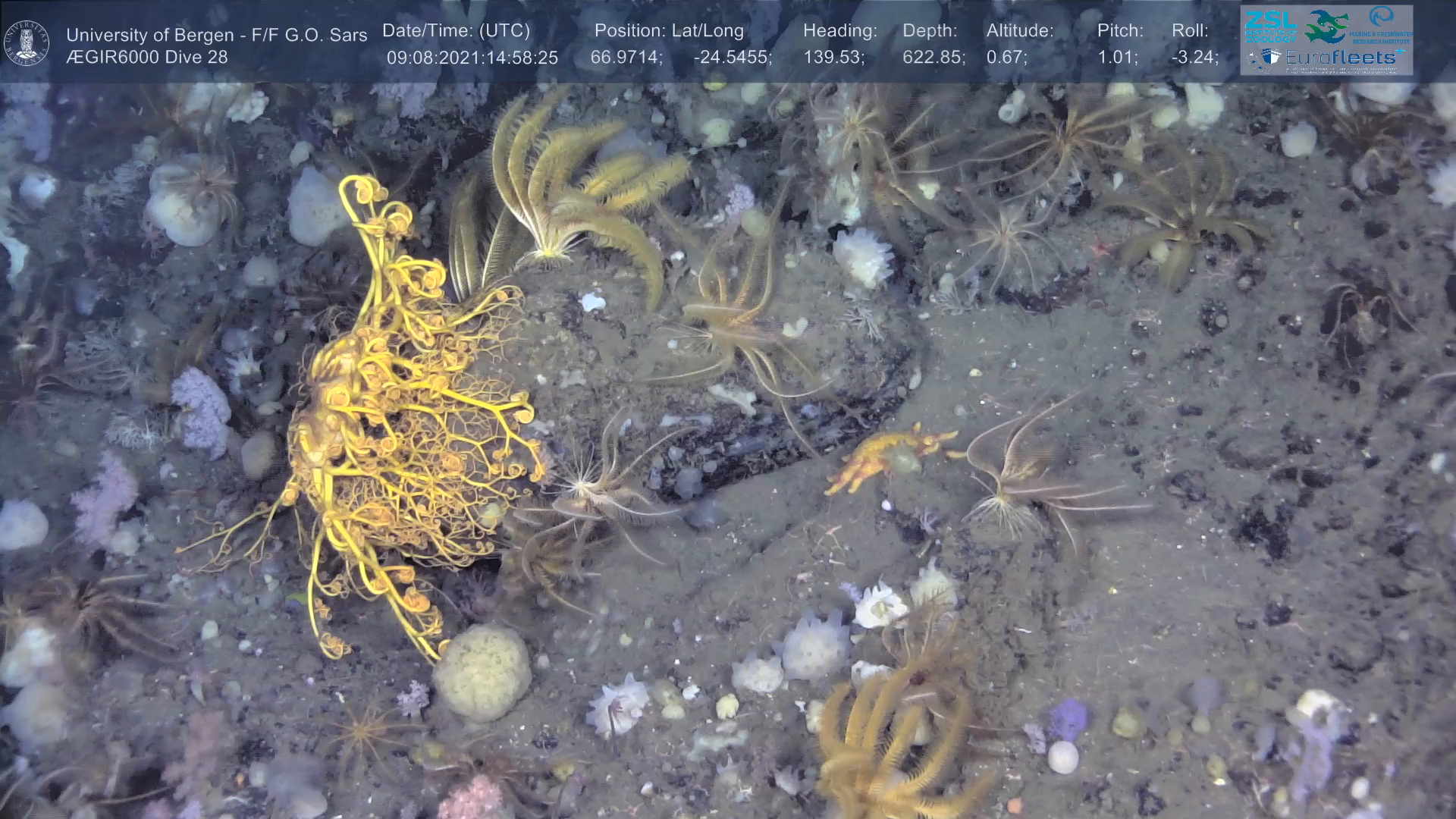
Task: Click the Marine & Freshwater Research Institute wave icon
Action: click(x=1381, y=17)
